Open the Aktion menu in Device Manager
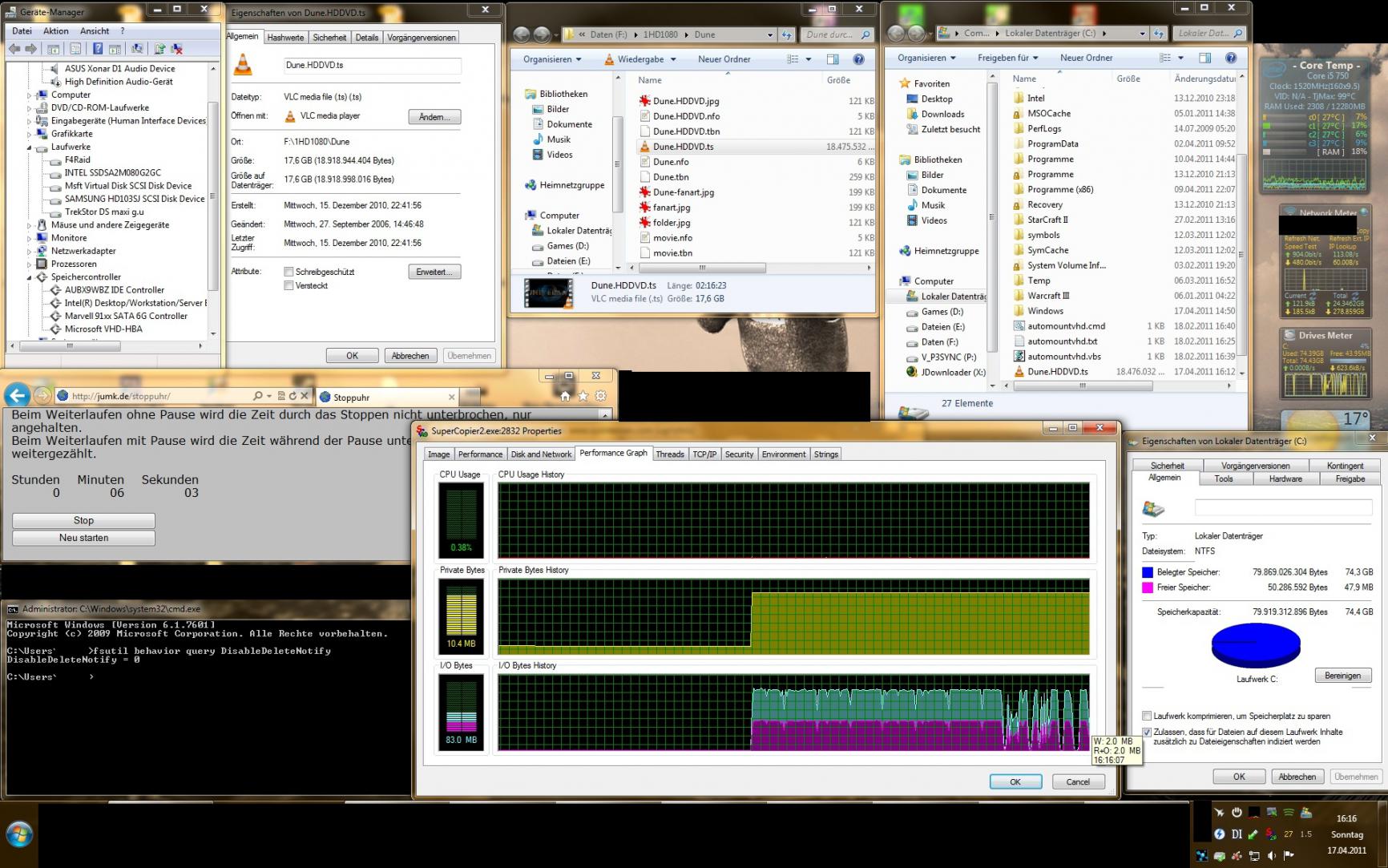The image size is (1388, 868). pos(56,31)
